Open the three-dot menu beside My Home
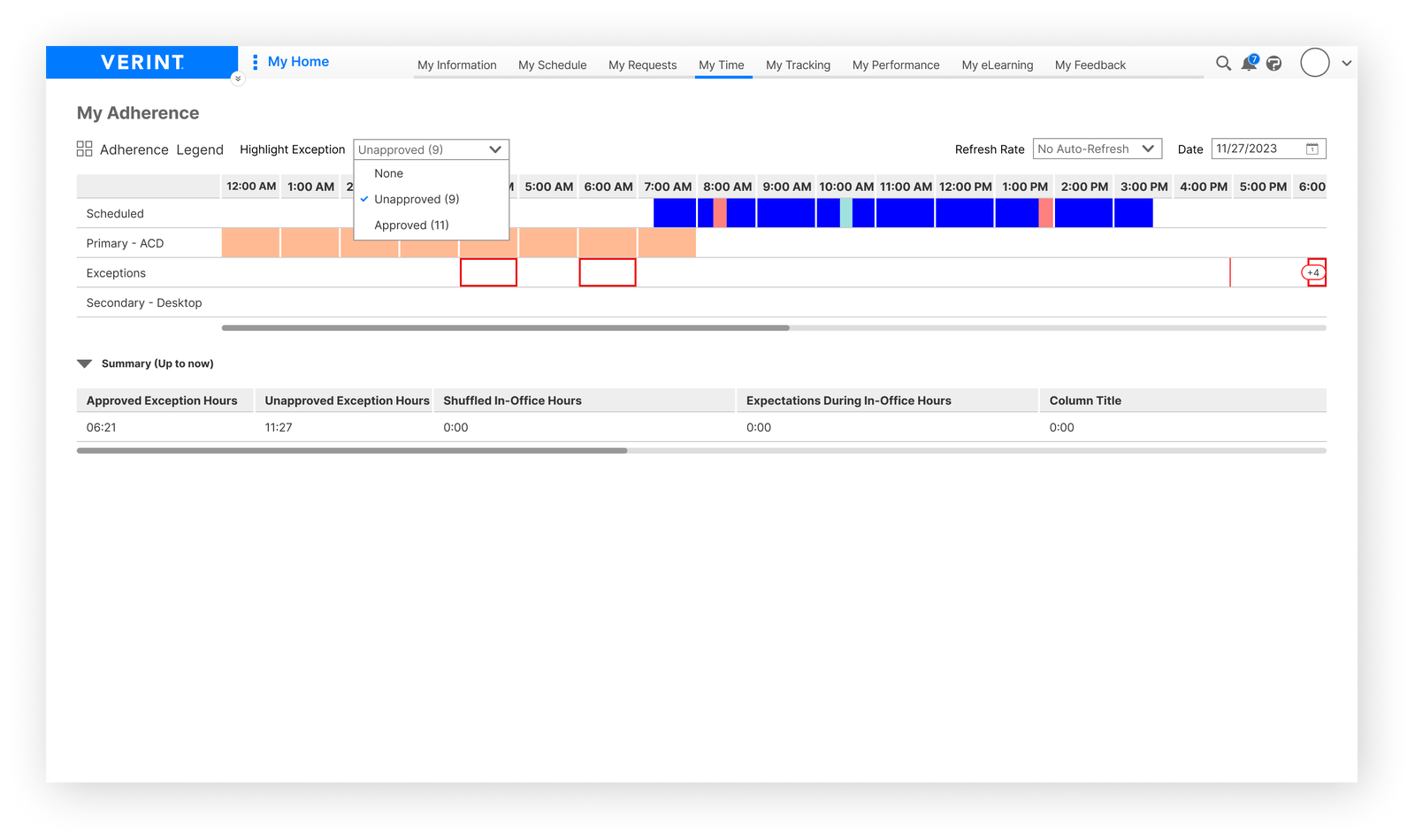 [x=255, y=62]
